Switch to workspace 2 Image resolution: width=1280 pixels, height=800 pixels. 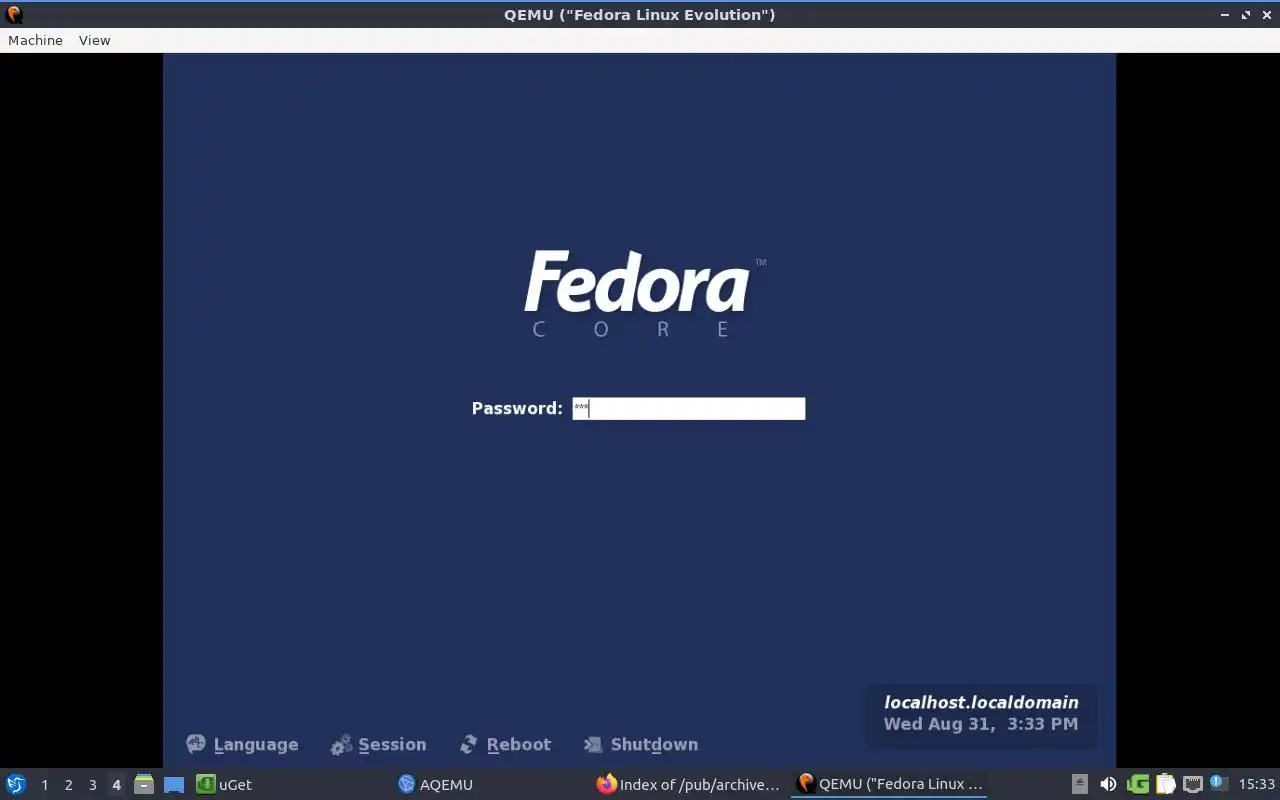coord(68,785)
